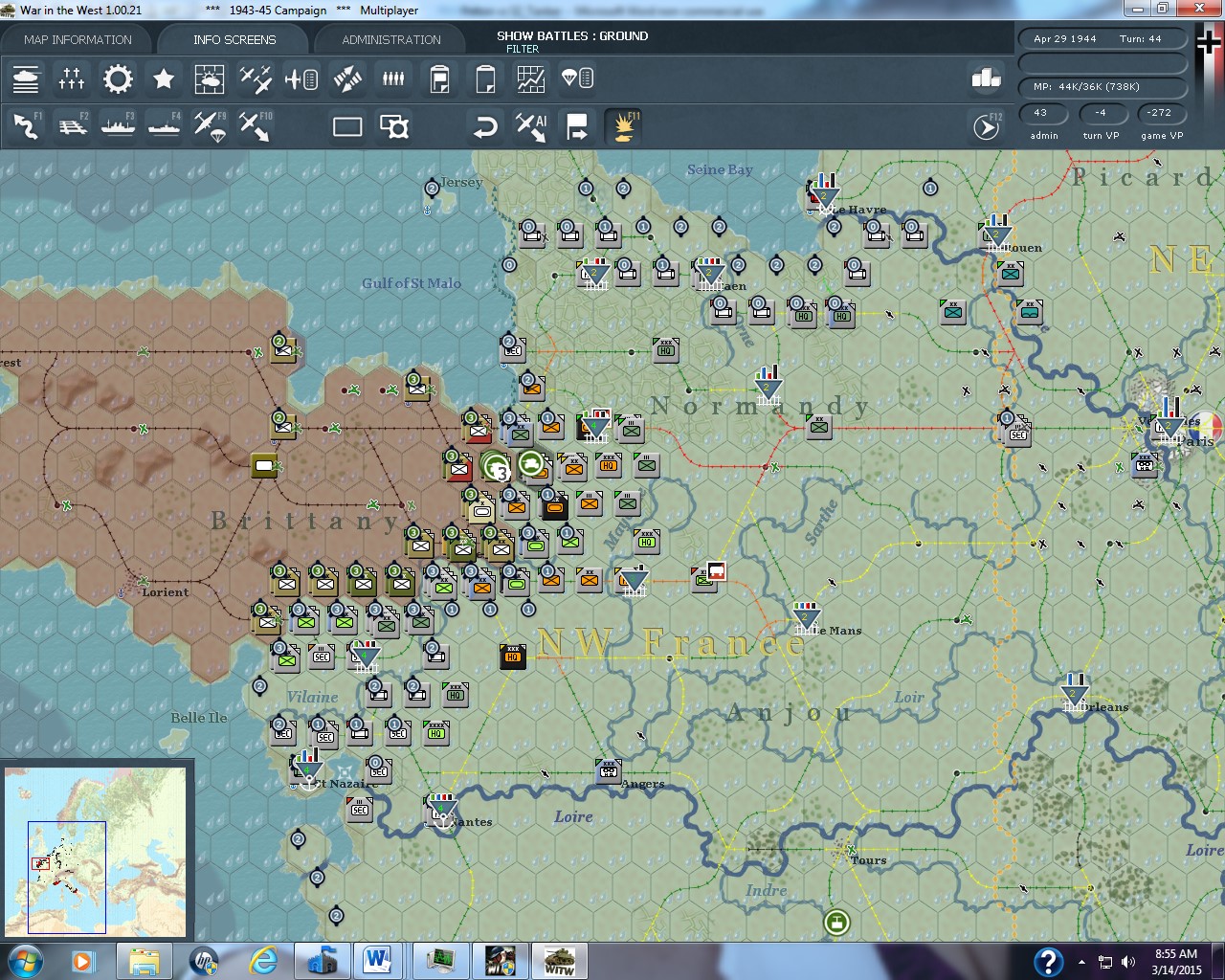Click the AI air planning icon
The height and width of the screenshot is (980, 1225).
pos(531,126)
